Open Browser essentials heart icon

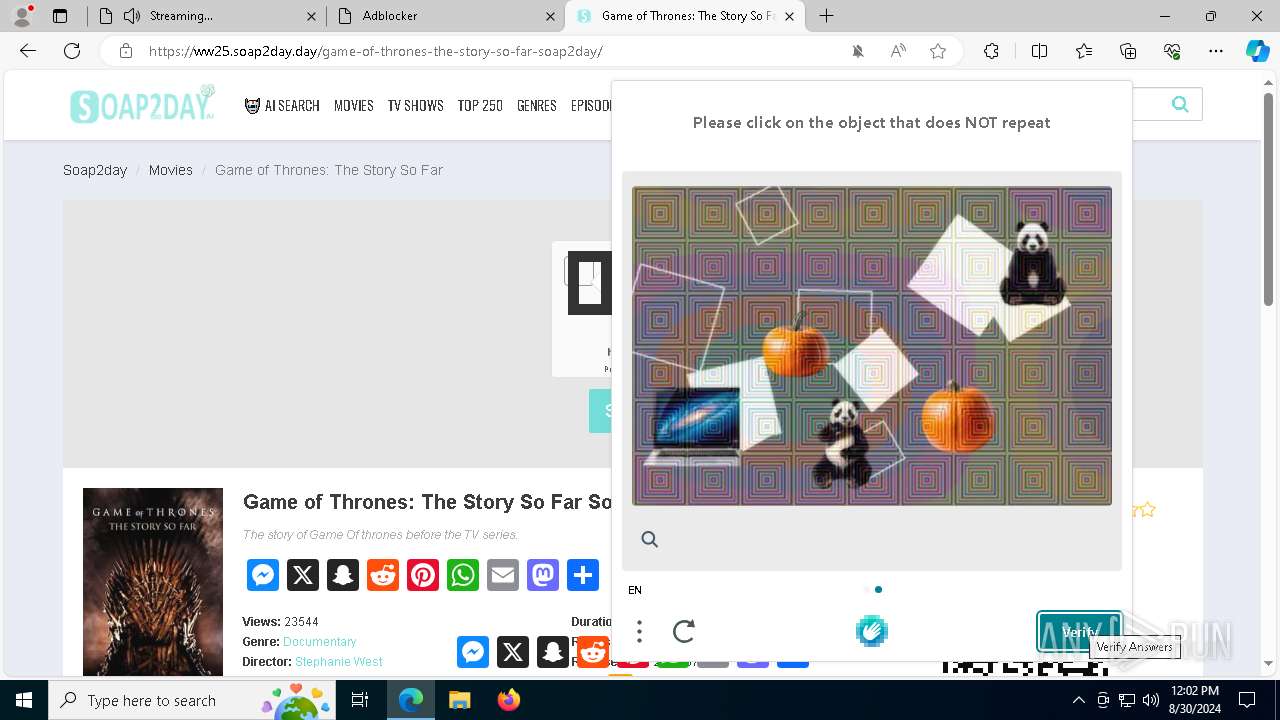click(x=1172, y=51)
